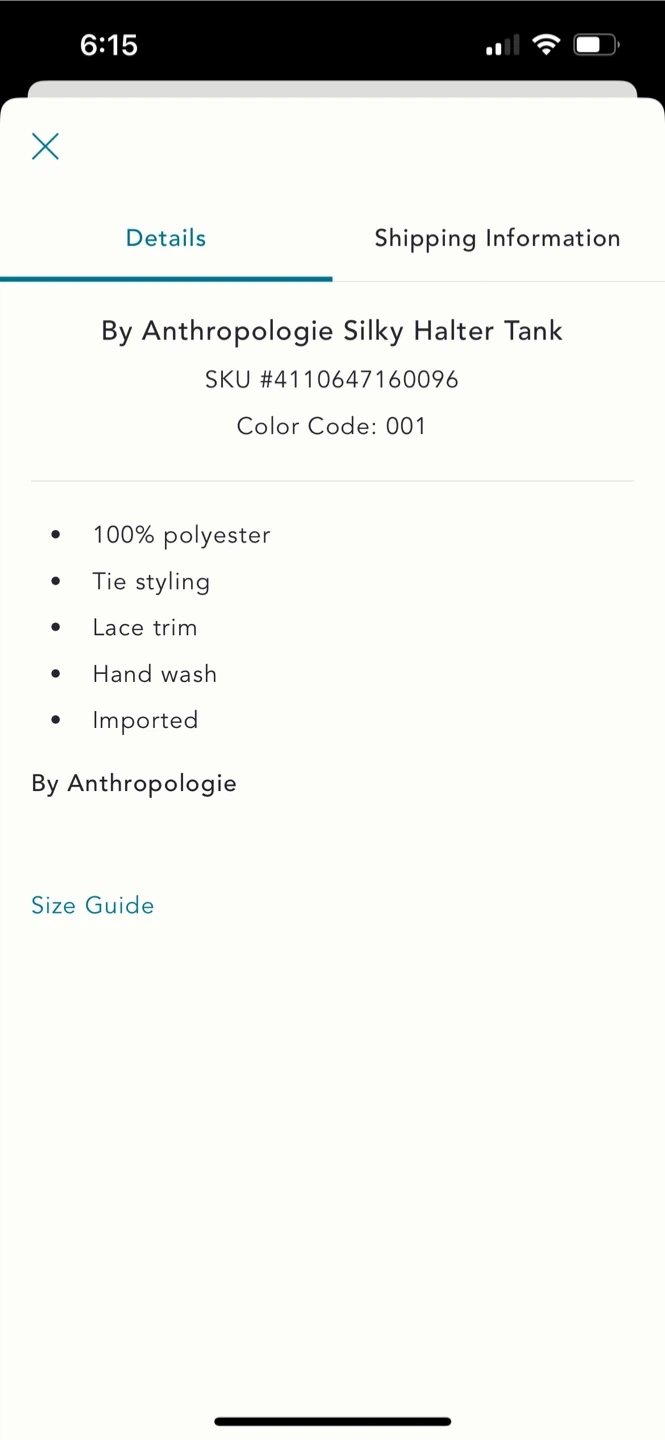Tap the blue underline beneath Details tab
665x1440 pixels.
click(166, 279)
